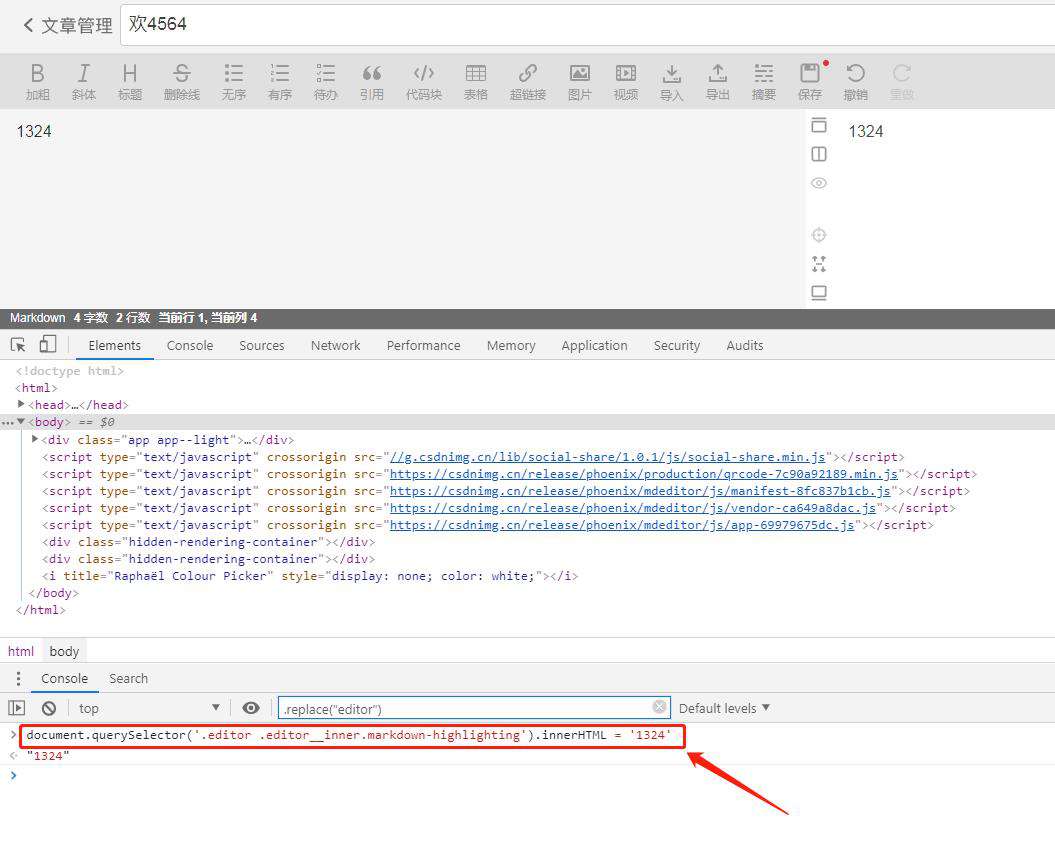Insert a video using 视频 icon
This screenshot has height=845, width=1055.
(x=626, y=81)
